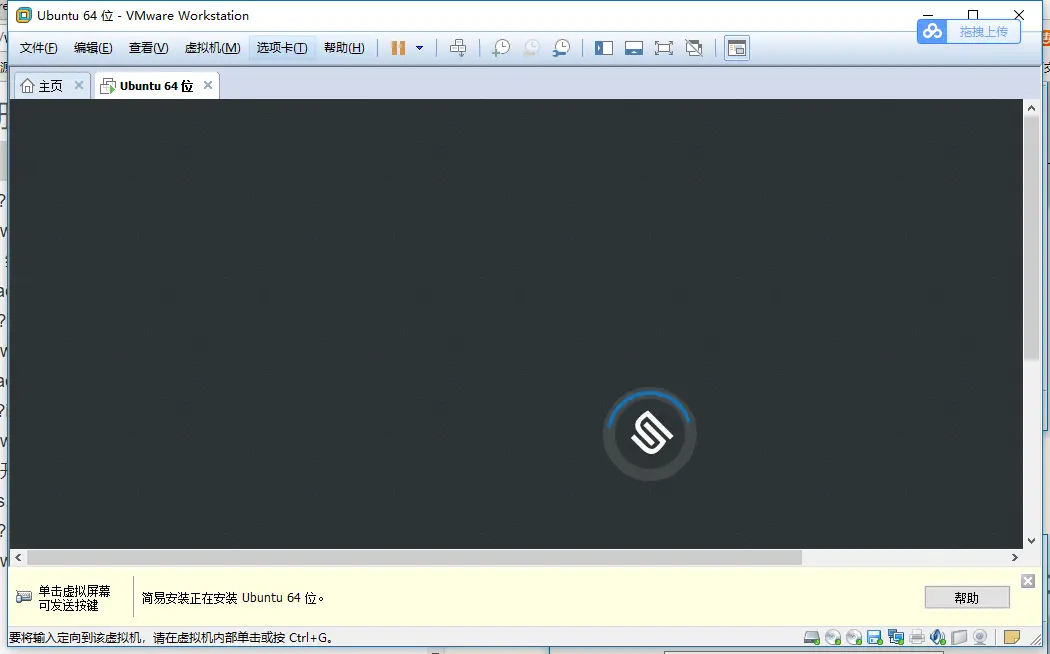Toggle the library sidebar view
This screenshot has height=654, width=1050.
pos(603,48)
